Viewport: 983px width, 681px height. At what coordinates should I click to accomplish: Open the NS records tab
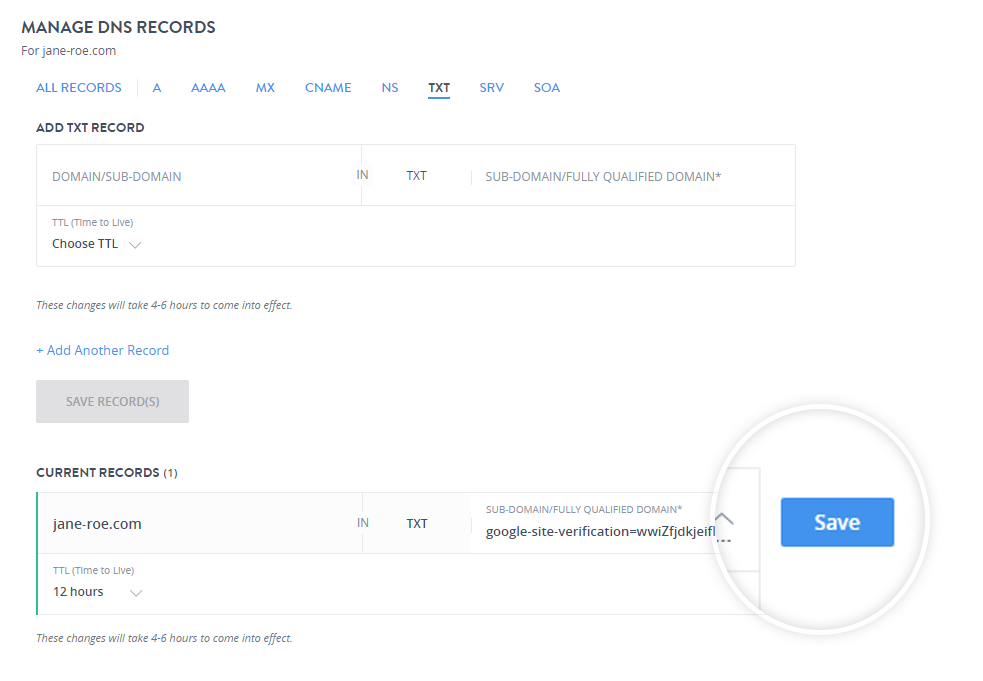(390, 88)
